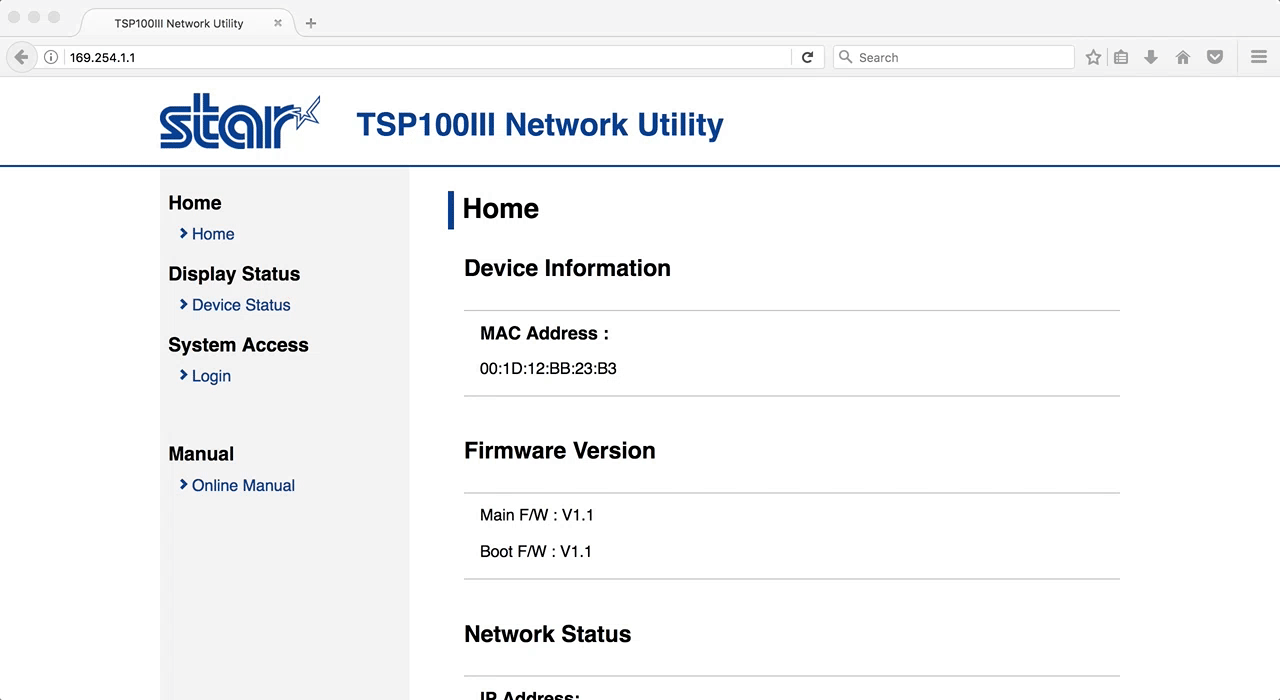Click the Main F/W : V1.1 text
The image size is (1280, 700).
pos(537,515)
